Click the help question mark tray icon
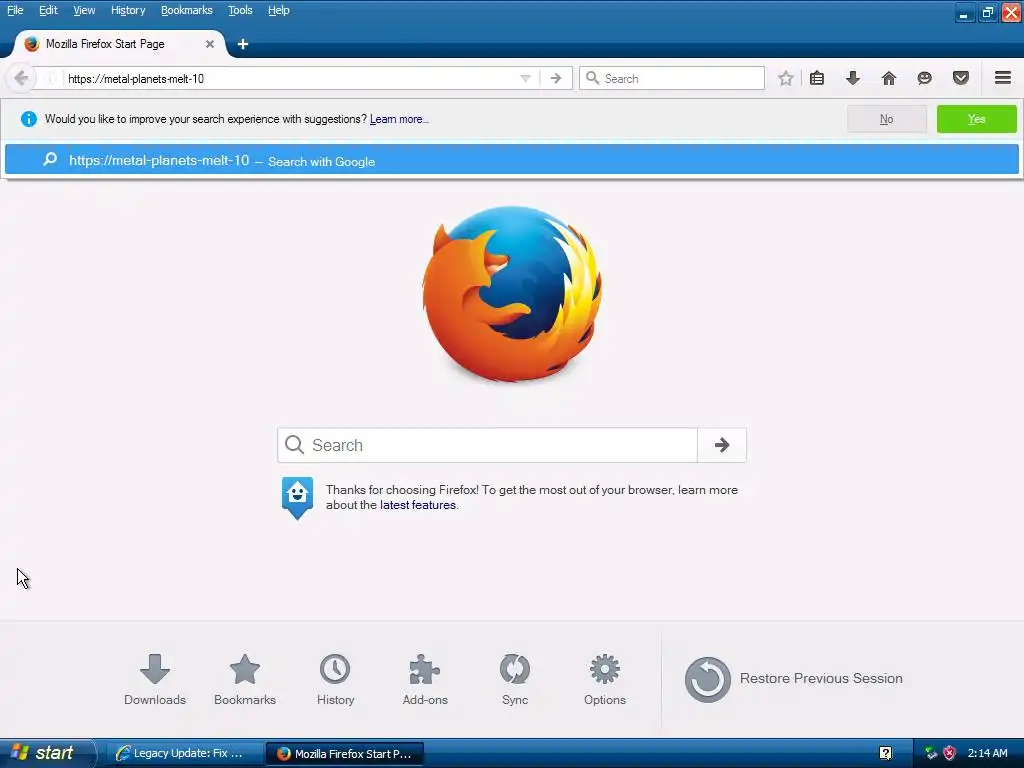This screenshot has height=768, width=1024. 886,753
